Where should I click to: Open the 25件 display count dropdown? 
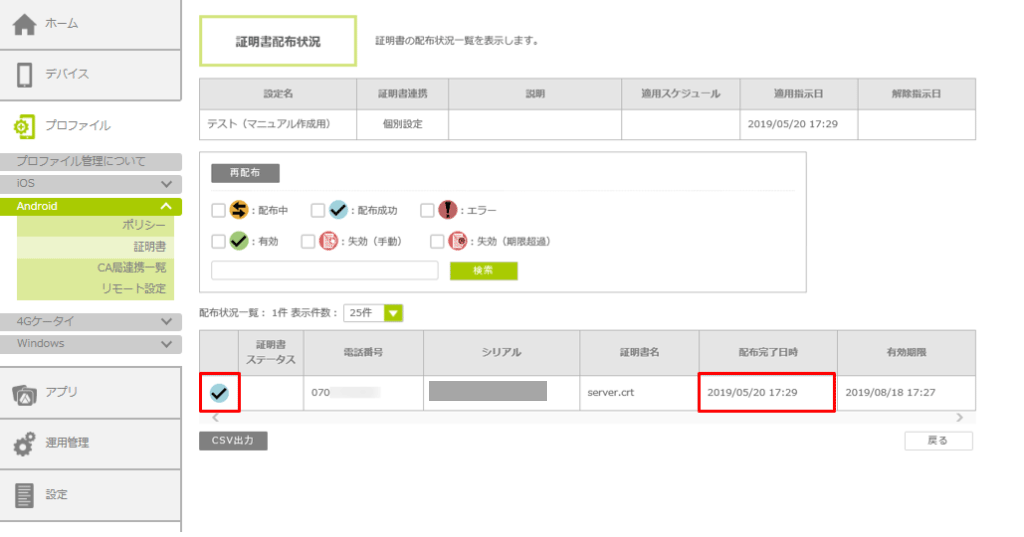point(373,313)
